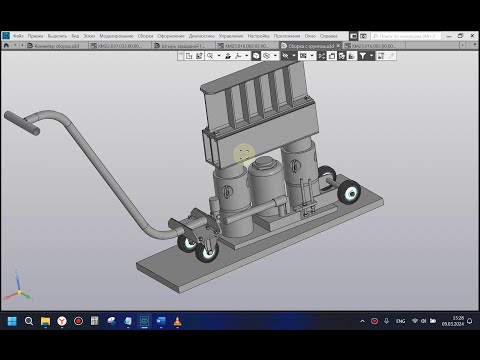480x360 pixels.
Task: Open the Оформление menu
Action: pyautogui.click(x=171, y=36)
